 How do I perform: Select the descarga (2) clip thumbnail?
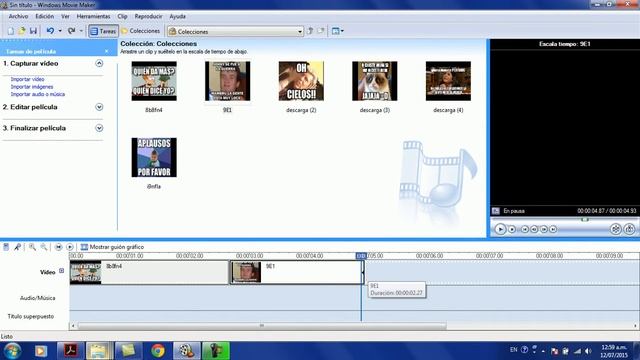tap(301, 81)
